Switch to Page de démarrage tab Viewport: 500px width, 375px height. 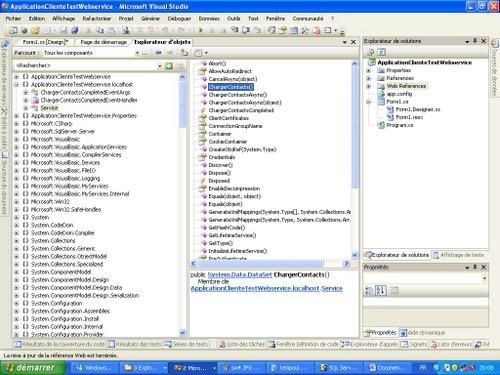click(103, 42)
